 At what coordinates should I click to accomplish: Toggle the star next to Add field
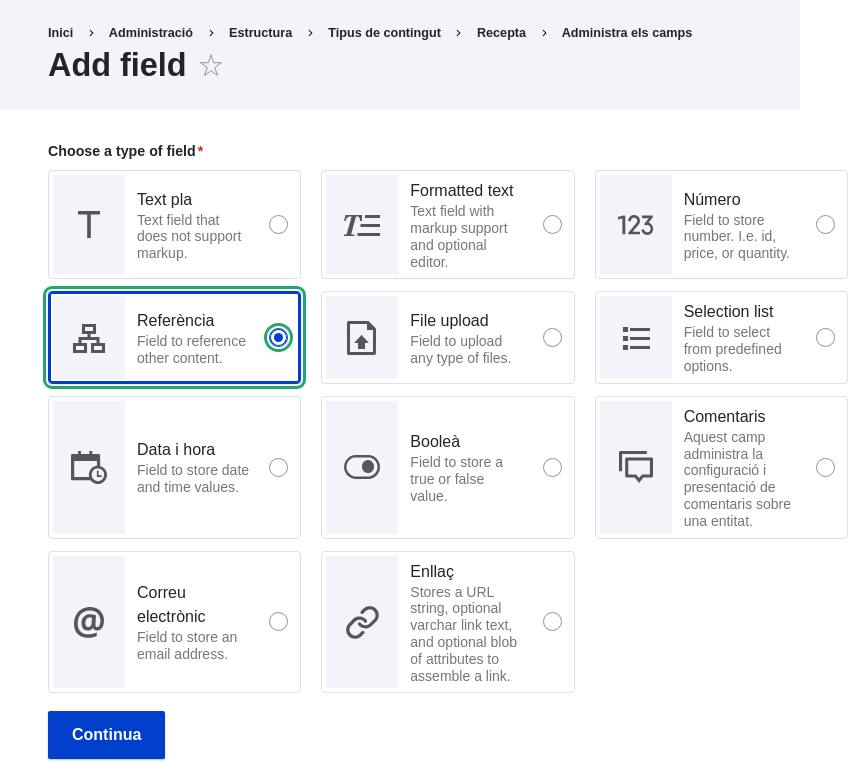point(210,66)
